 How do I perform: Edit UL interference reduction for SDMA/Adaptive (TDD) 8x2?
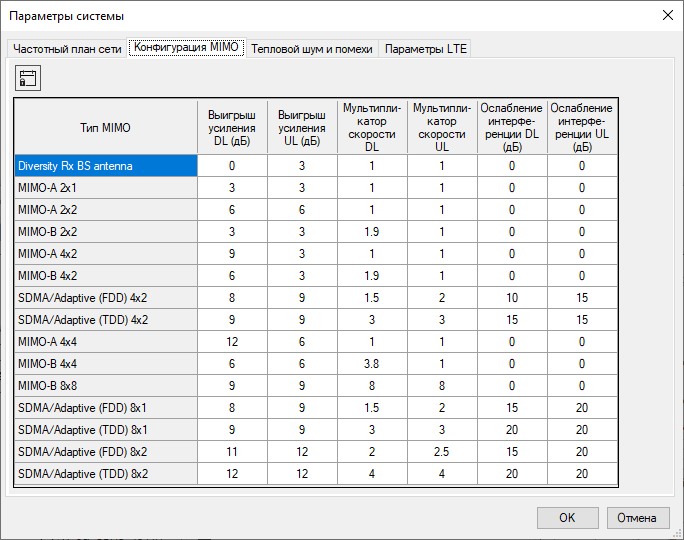tap(581, 474)
